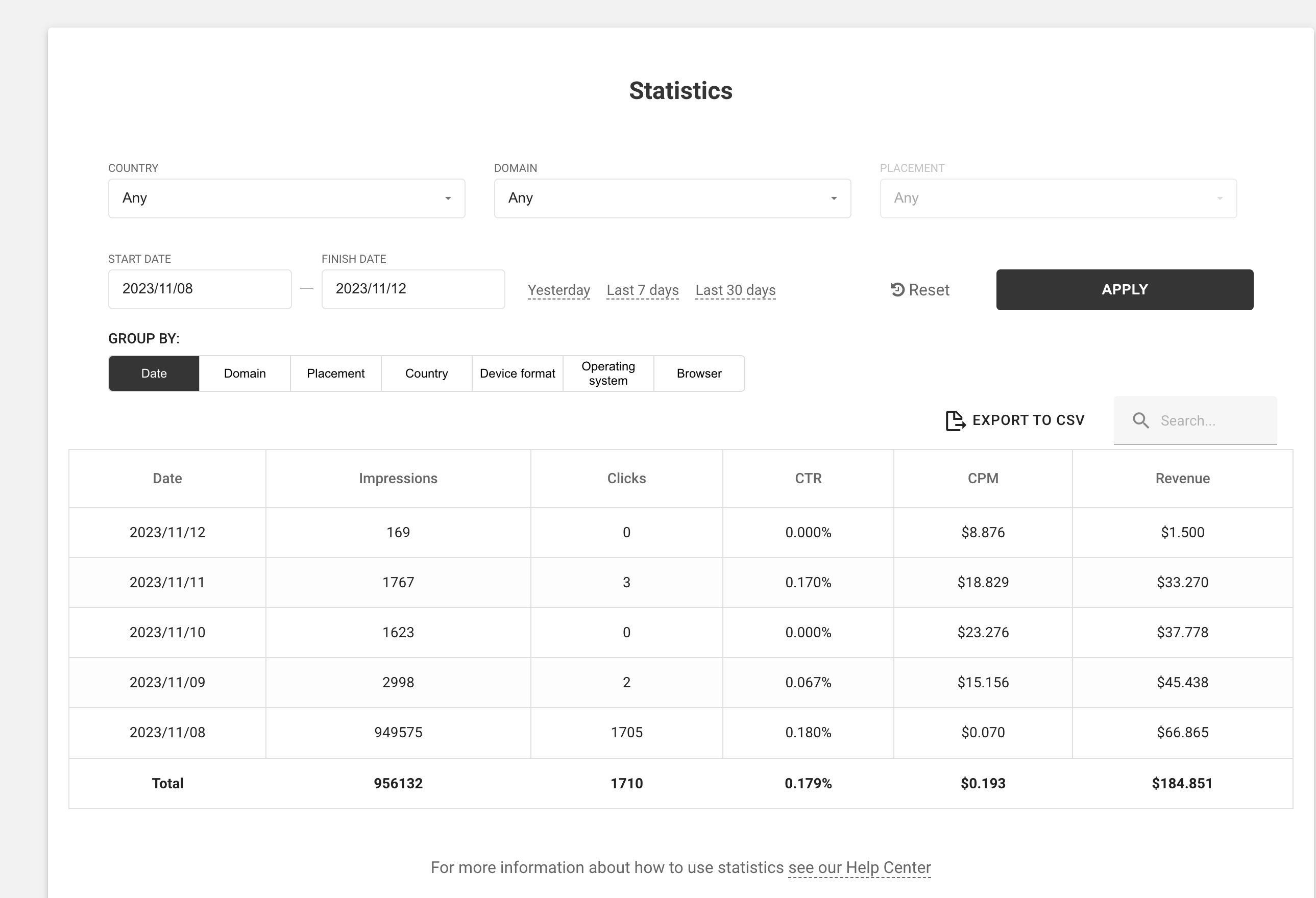Switch grouping to Country

[426, 373]
